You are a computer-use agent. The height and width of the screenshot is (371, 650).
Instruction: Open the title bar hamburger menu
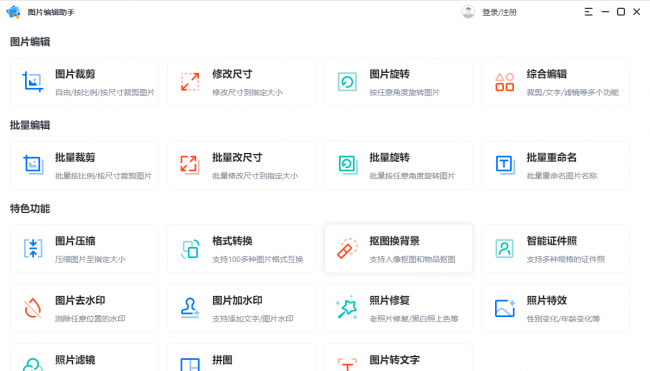pos(588,12)
